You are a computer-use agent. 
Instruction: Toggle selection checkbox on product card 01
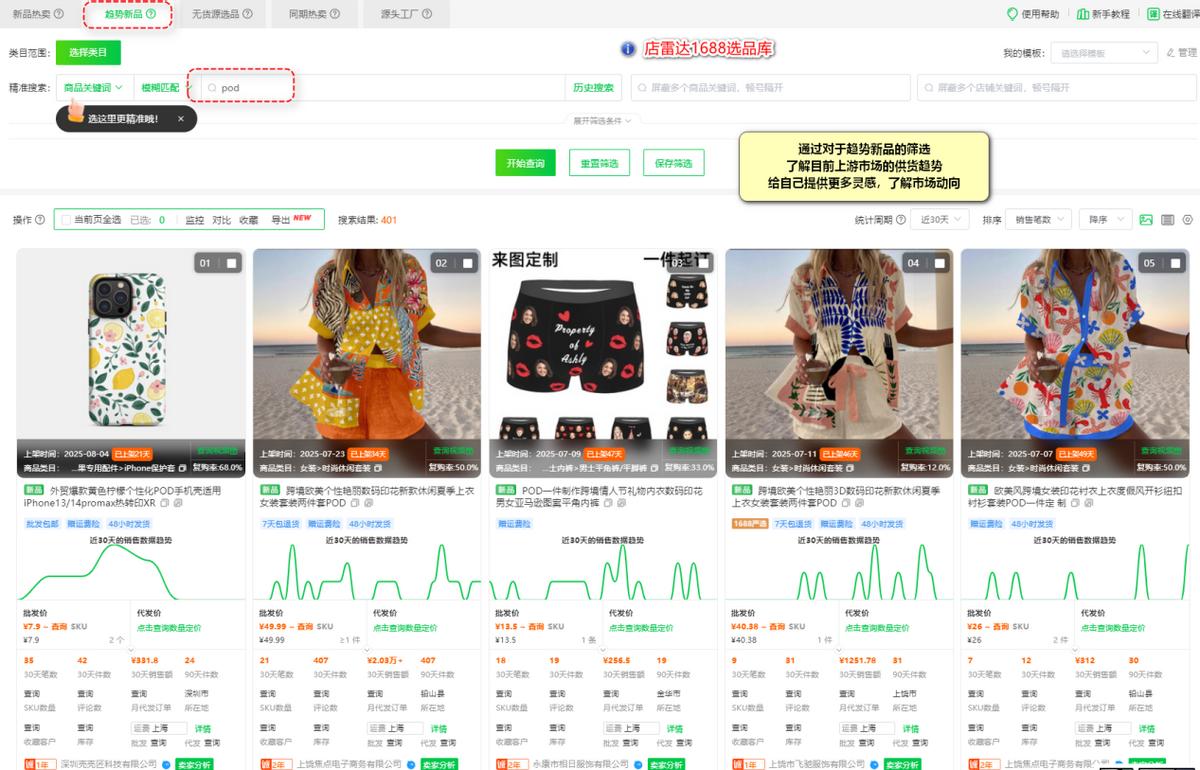pyautogui.click(x=232, y=262)
